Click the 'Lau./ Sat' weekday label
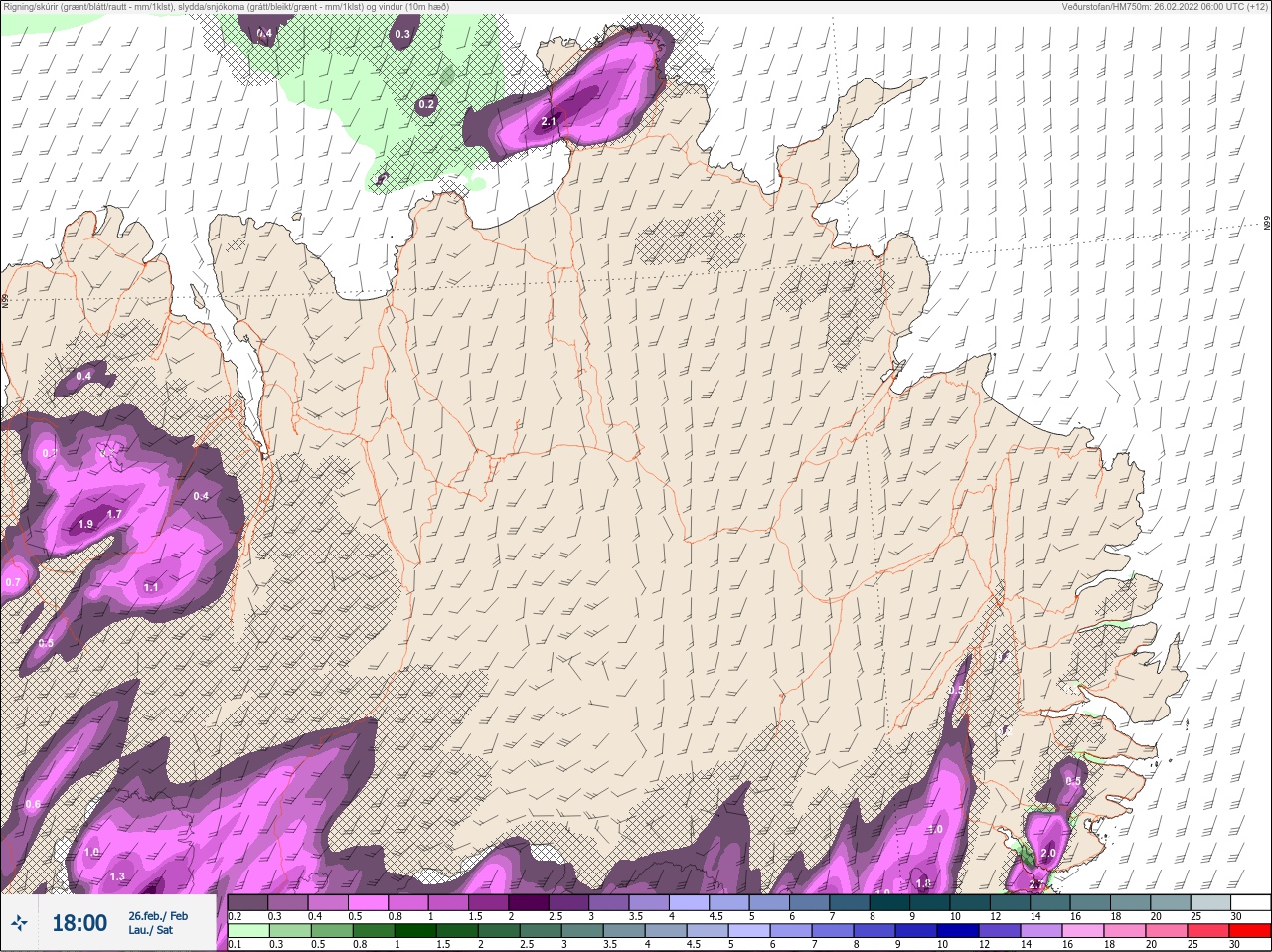Image resolution: width=1272 pixels, height=952 pixels. pos(150,931)
